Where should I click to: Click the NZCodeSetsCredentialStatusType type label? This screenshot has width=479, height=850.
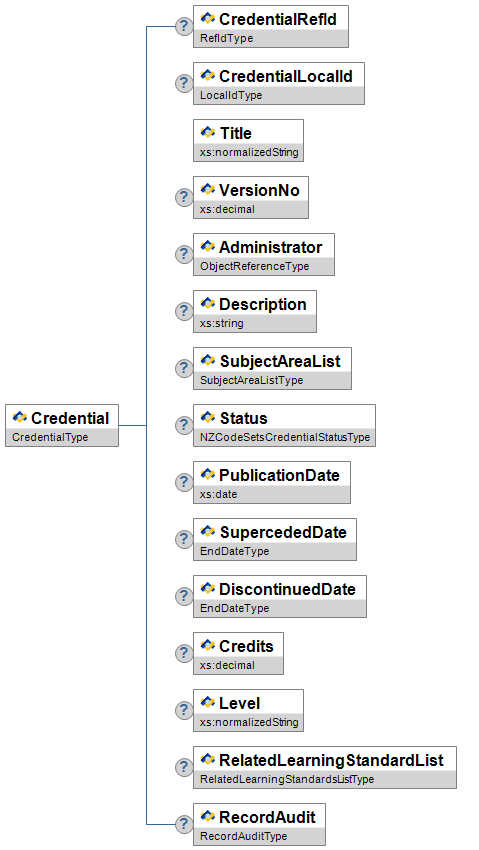click(x=285, y=437)
